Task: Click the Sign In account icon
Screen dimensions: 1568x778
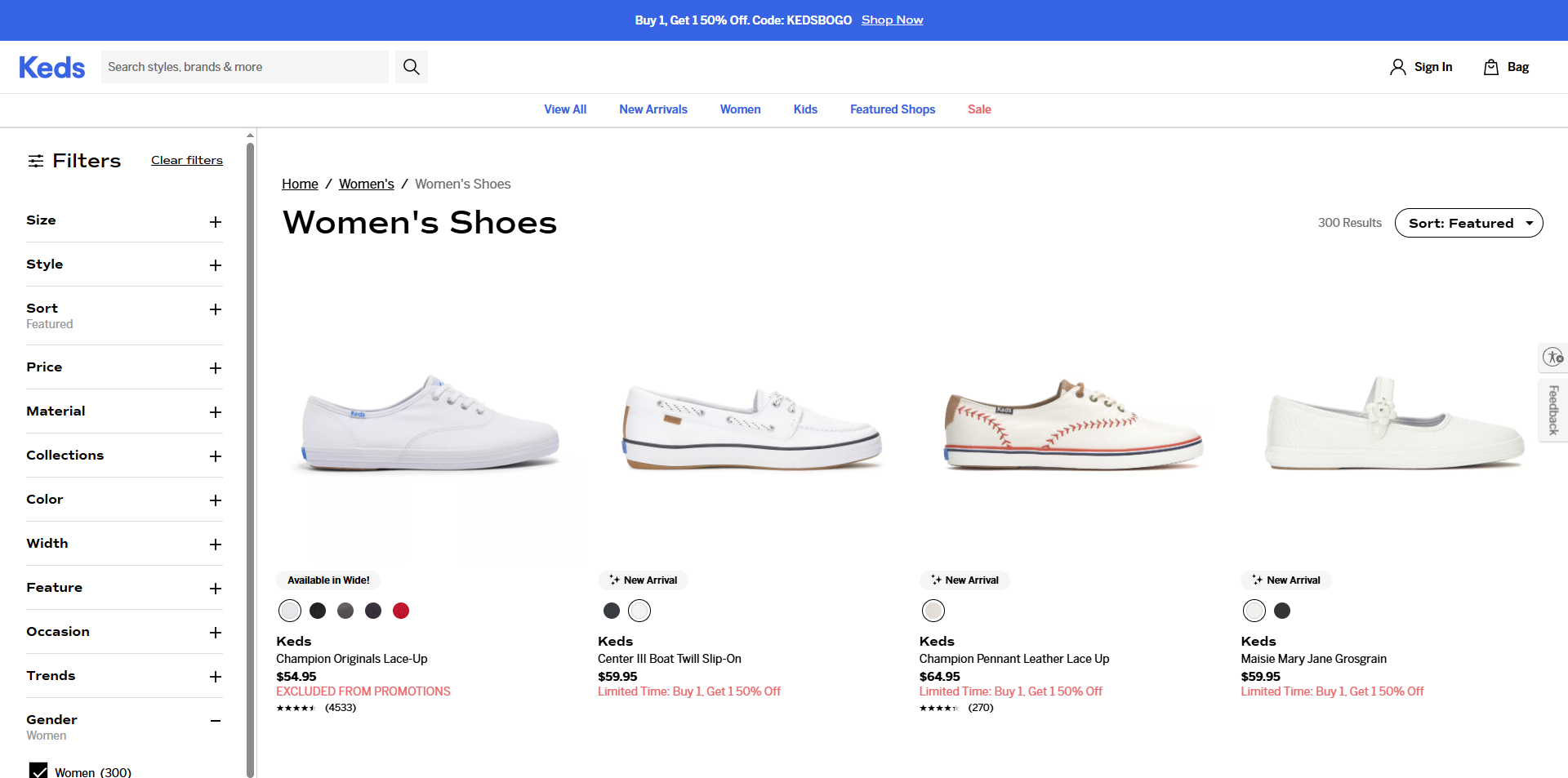Action: tap(1396, 66)
